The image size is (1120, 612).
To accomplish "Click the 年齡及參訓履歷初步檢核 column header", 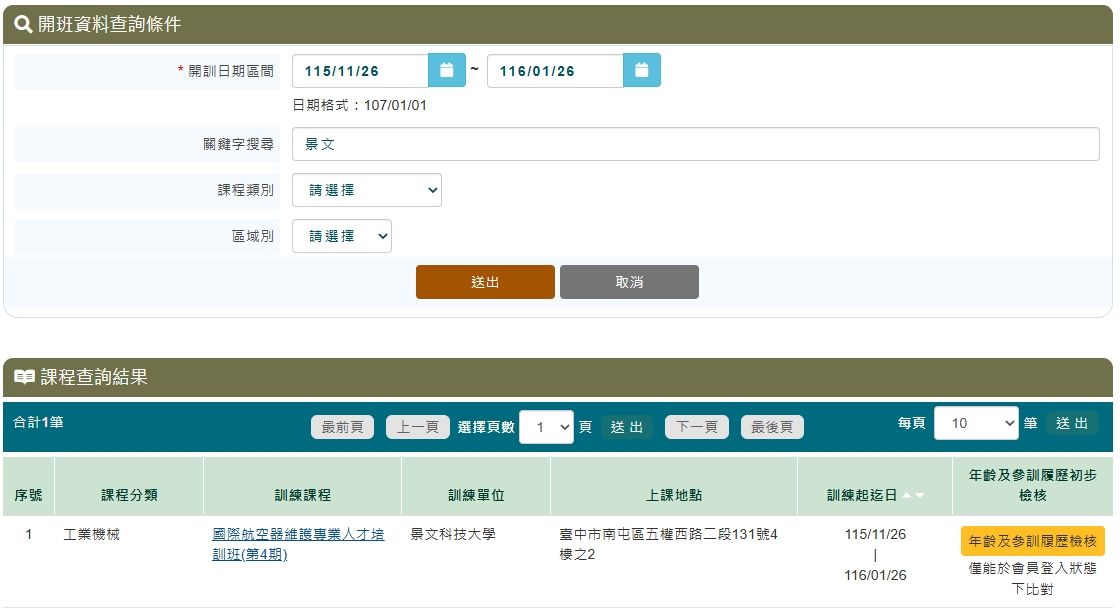I will tap(1032, 485).
